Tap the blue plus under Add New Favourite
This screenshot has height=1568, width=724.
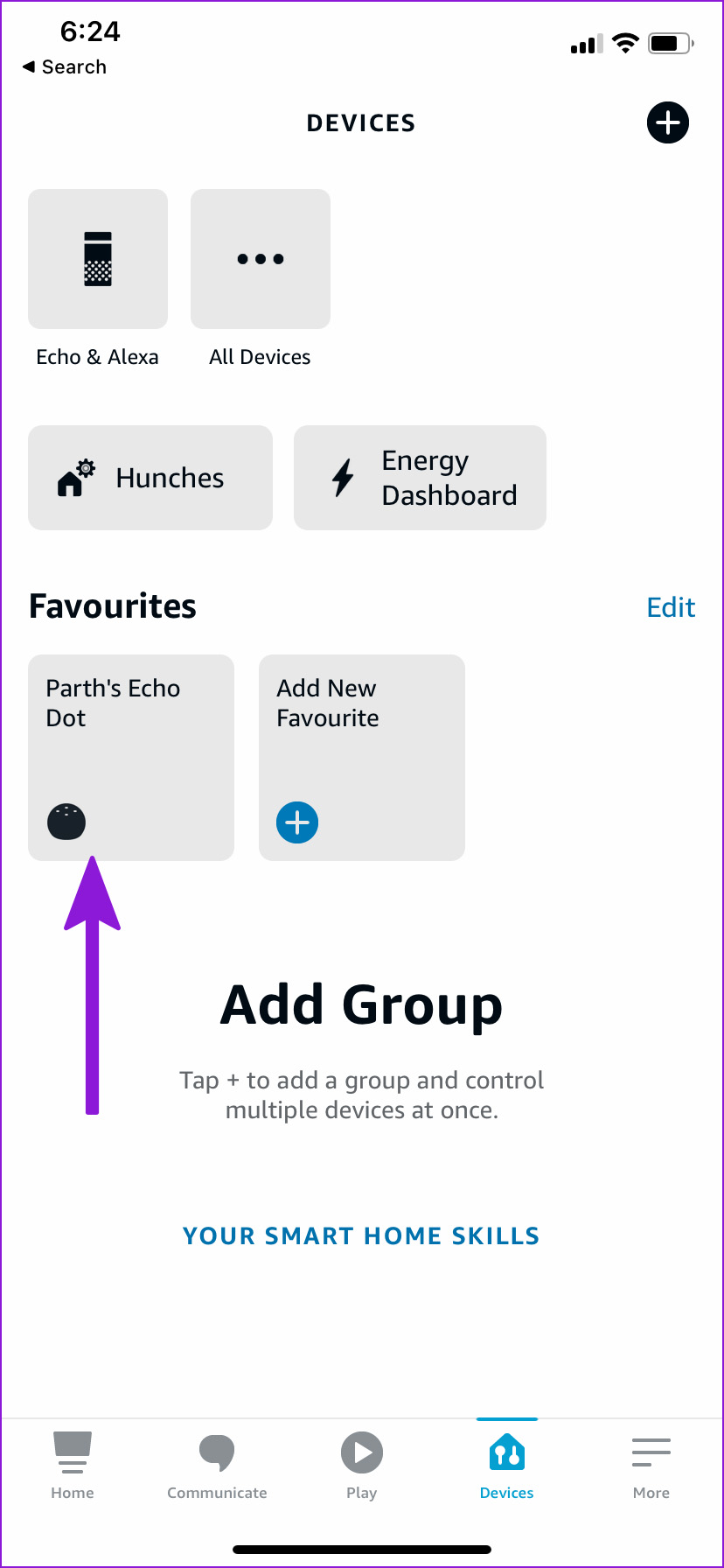tap(297, 822)
